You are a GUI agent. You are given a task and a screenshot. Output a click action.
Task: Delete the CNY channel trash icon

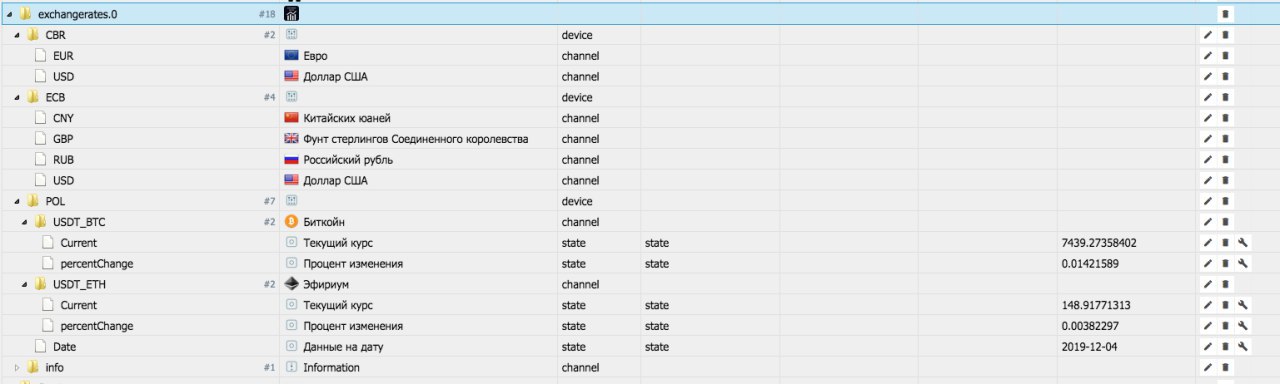click(x=1226, y=118)
